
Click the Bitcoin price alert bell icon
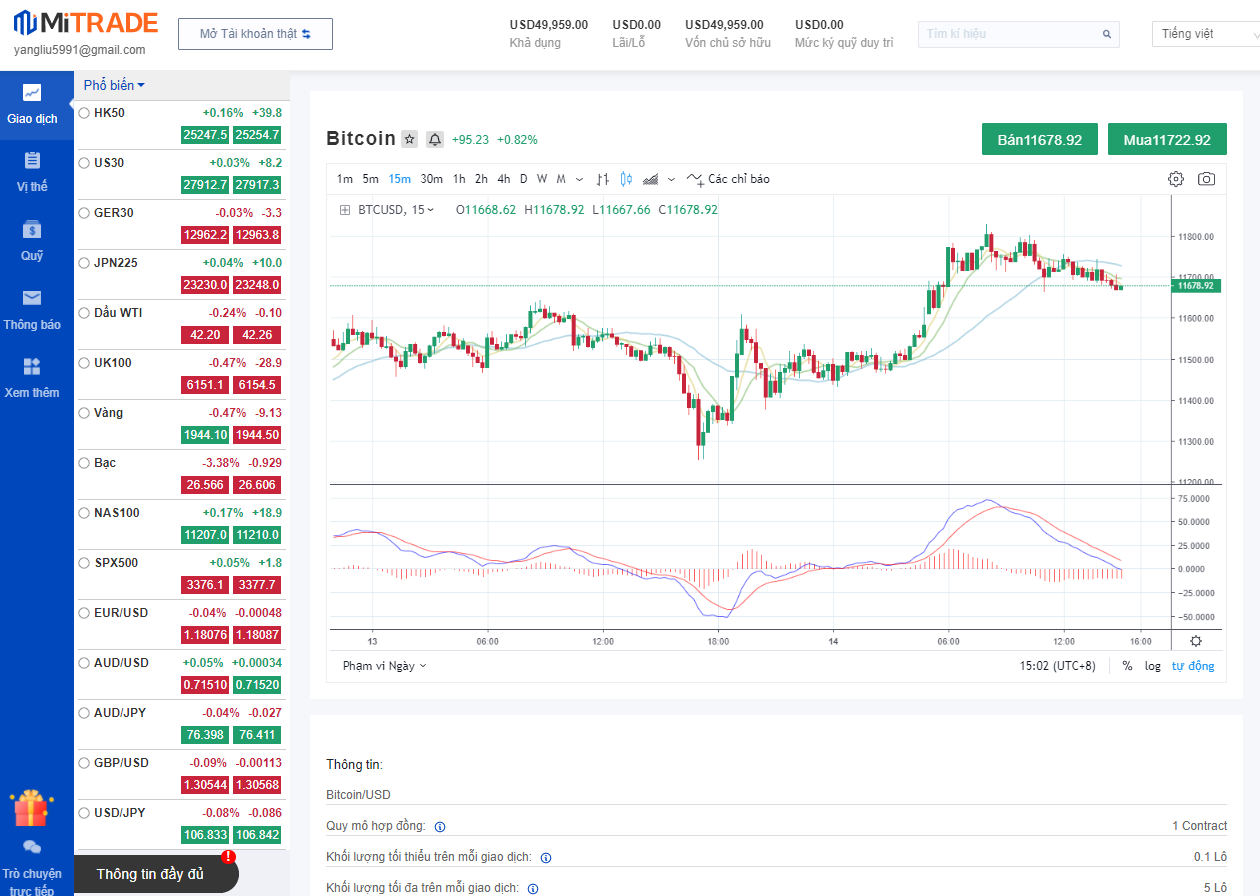(435, 140)
